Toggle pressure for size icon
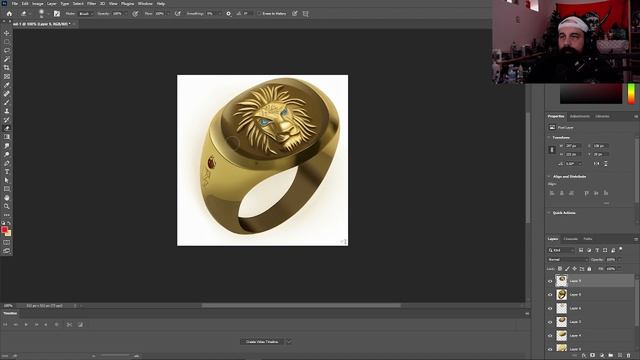640x360 pixels. point(295,13)
